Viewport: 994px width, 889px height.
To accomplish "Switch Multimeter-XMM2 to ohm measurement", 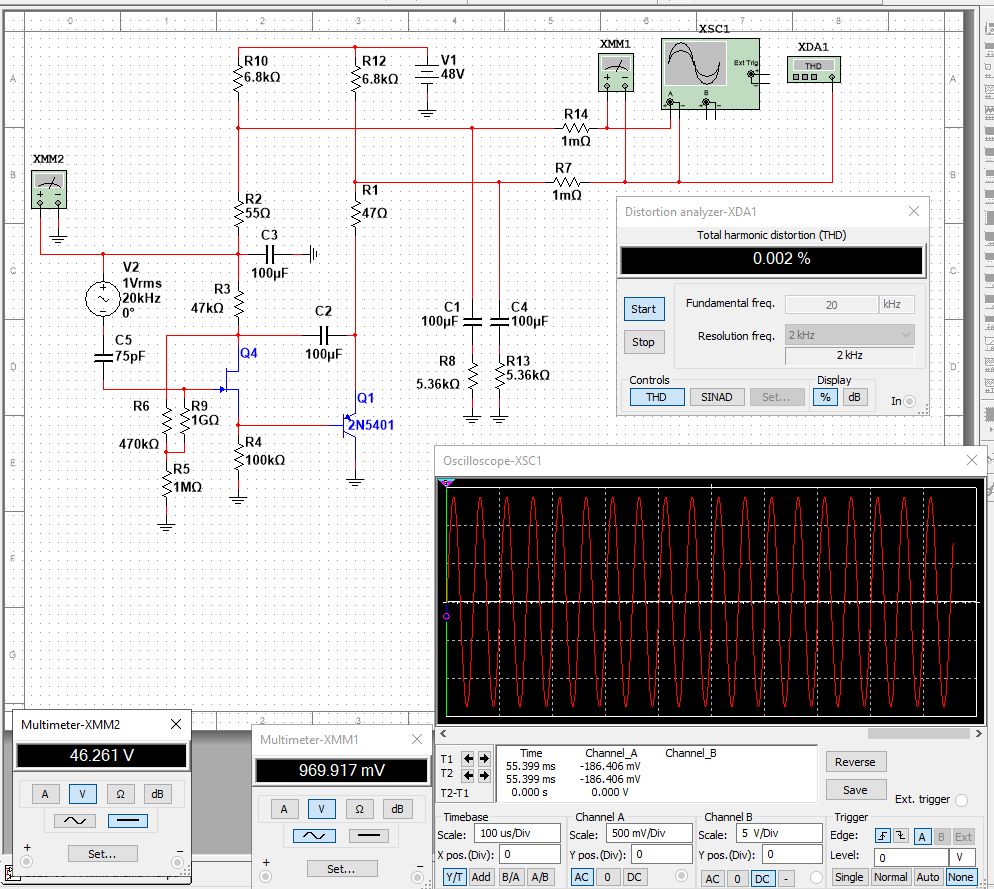I will click(x=120, y=794).
